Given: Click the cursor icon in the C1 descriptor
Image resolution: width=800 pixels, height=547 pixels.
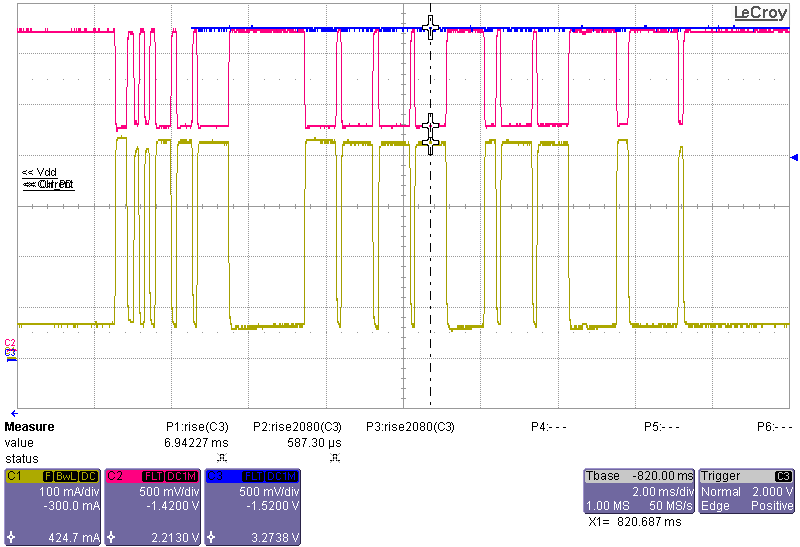Looking at the screenshot, I should click(x=11, y=537).
